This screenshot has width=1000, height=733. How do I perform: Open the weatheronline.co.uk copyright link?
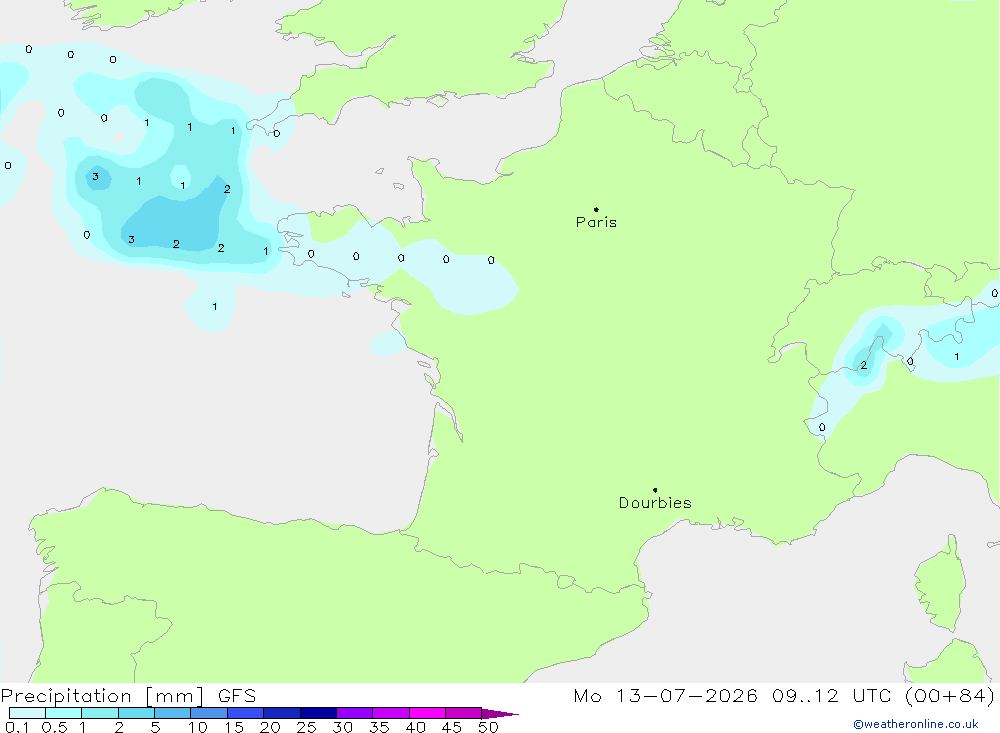pyautogui.click(x=916, y=724)
